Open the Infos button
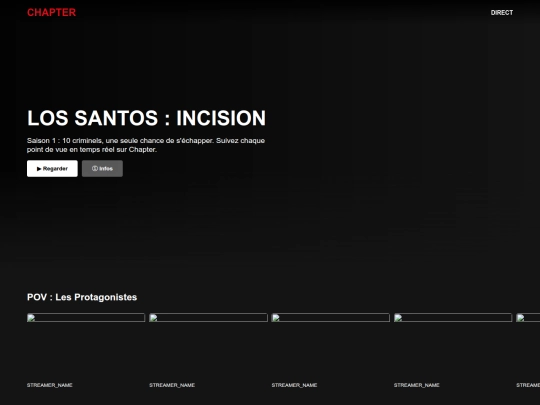This screenshot has width=540, height=405. click(102, 168)
